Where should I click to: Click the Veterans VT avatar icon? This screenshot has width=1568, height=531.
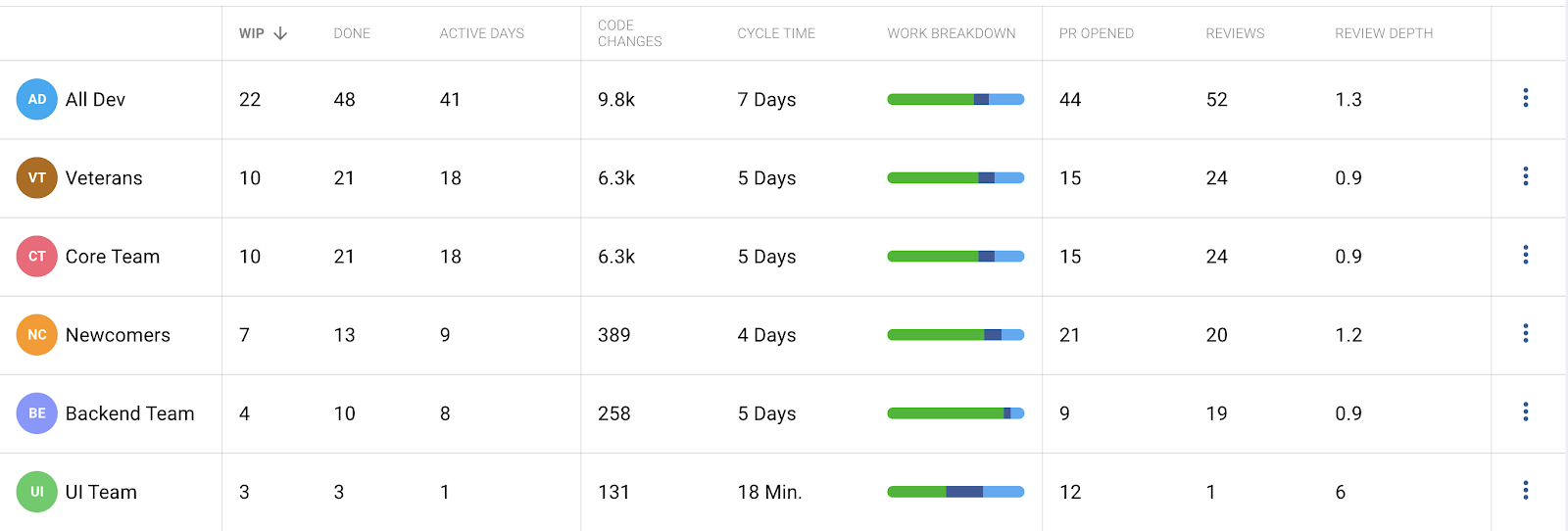(x=37, y=178)
